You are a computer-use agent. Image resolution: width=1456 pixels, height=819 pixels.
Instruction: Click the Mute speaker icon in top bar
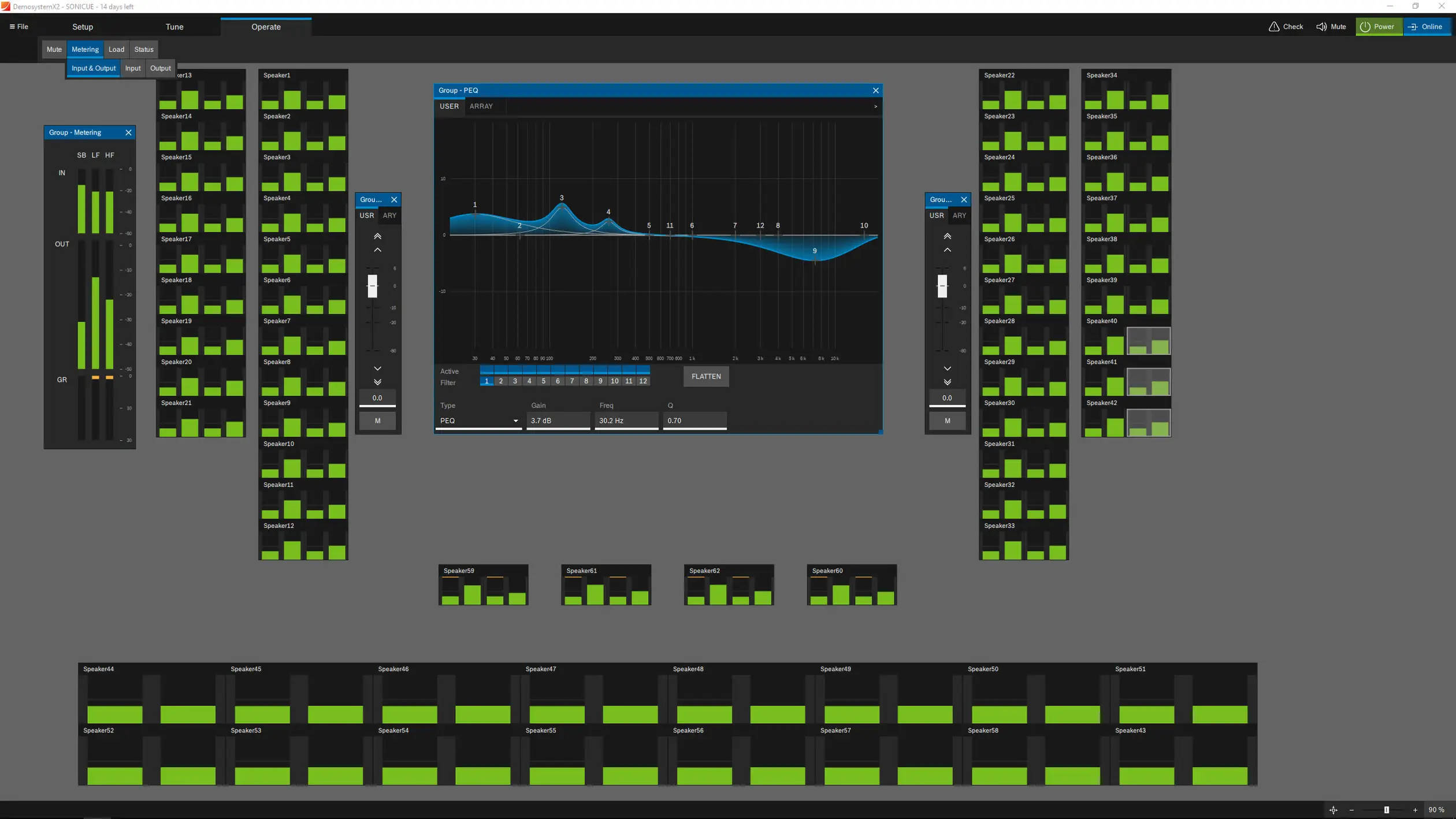click(1321, 27)
